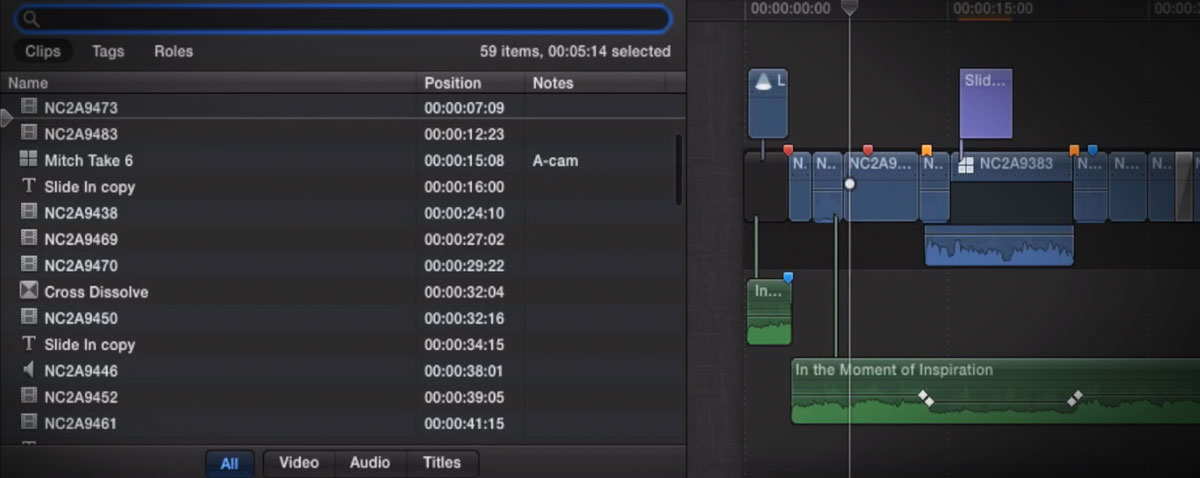Filter the index to Video items
The image size is (1200, 478).
(x=299, y=463)
